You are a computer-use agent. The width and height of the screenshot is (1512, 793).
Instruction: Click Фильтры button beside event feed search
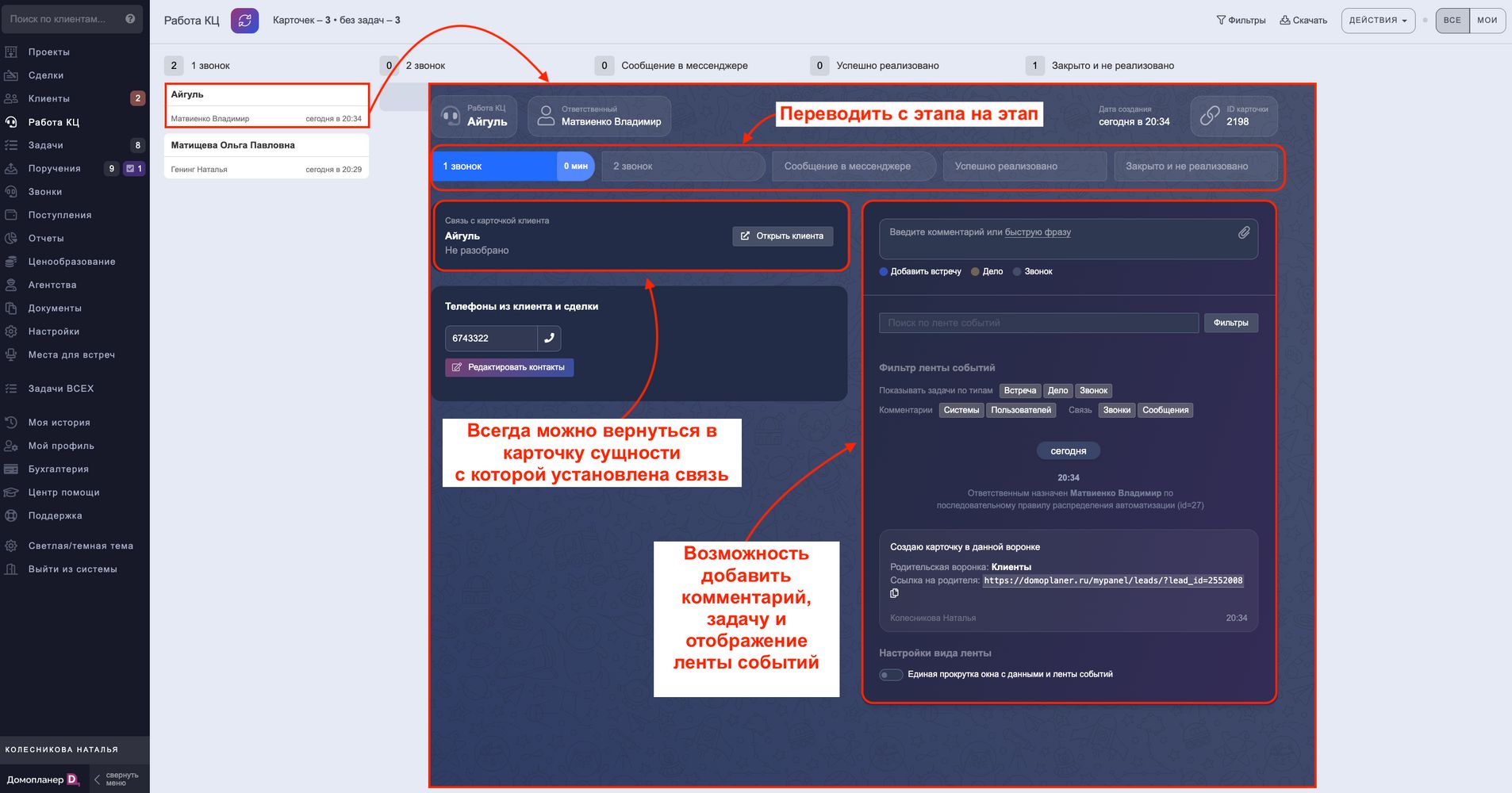[x=1231, y=323]
